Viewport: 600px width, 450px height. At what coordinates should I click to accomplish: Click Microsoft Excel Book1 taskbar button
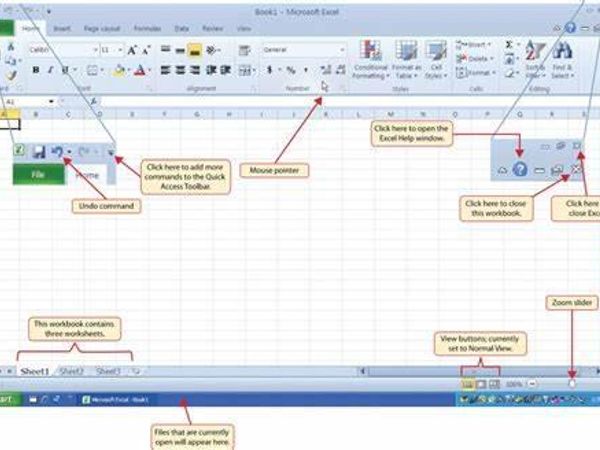coord(115,400)
